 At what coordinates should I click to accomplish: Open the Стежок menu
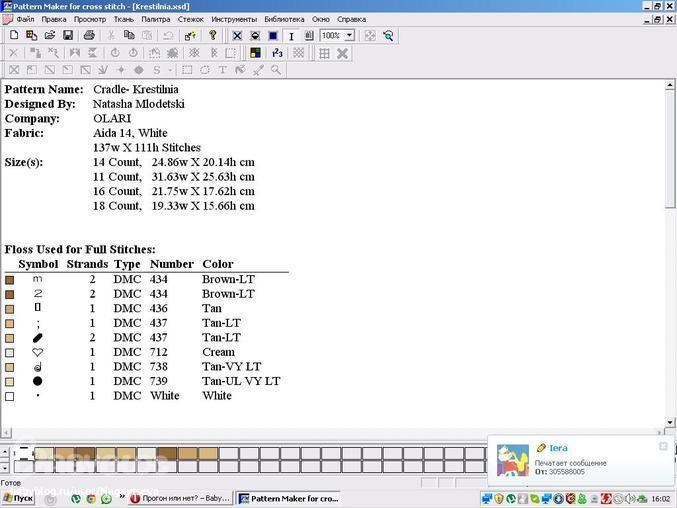[190, 19]
